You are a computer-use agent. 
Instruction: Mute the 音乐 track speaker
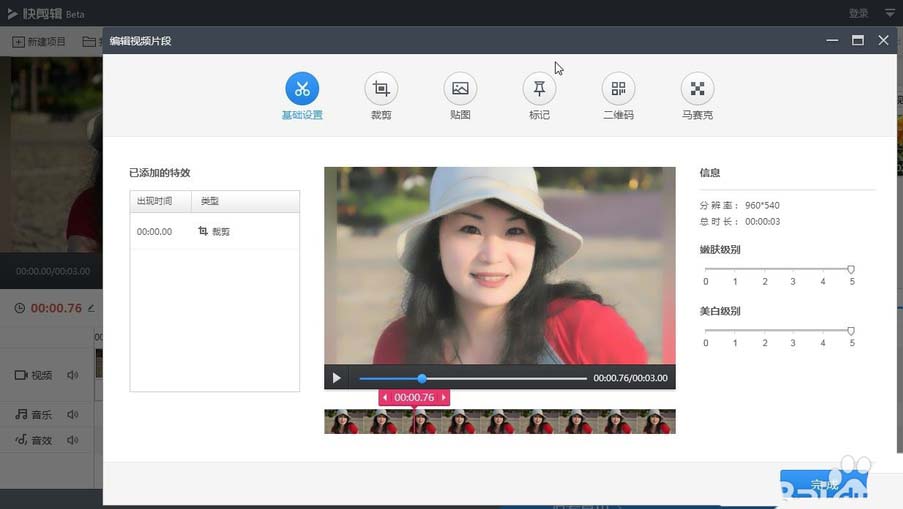pyautogui.click(x=73, y=414)
